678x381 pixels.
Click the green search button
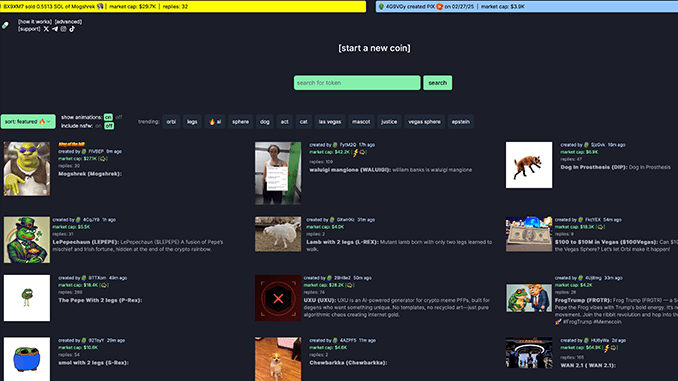438,83
